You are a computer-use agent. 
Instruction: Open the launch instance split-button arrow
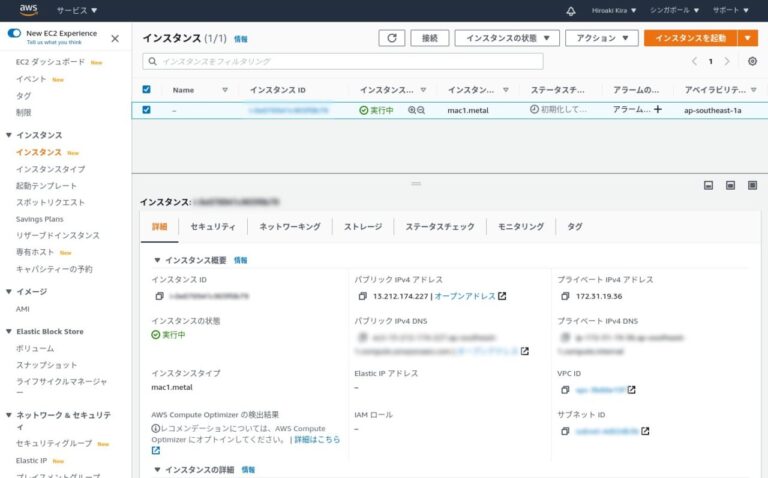[x=748, y=38]
